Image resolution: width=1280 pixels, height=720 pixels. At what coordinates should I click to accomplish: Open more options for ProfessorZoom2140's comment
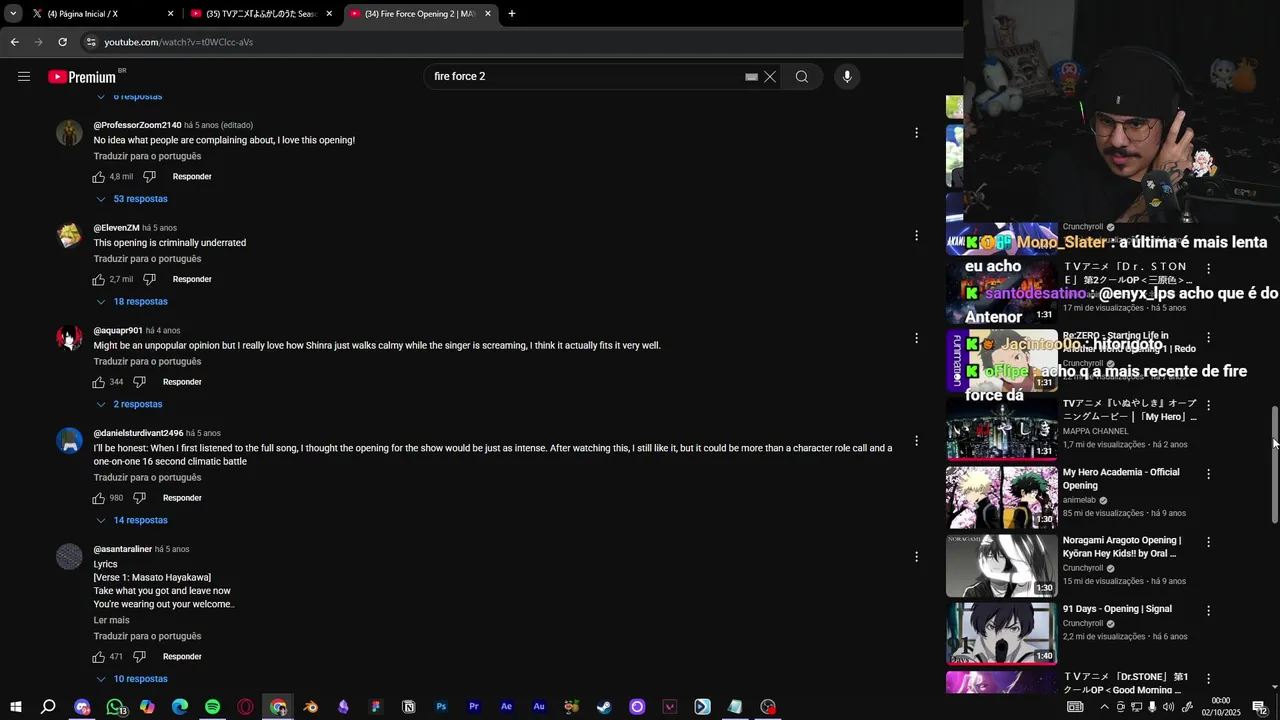click(916, 133)
